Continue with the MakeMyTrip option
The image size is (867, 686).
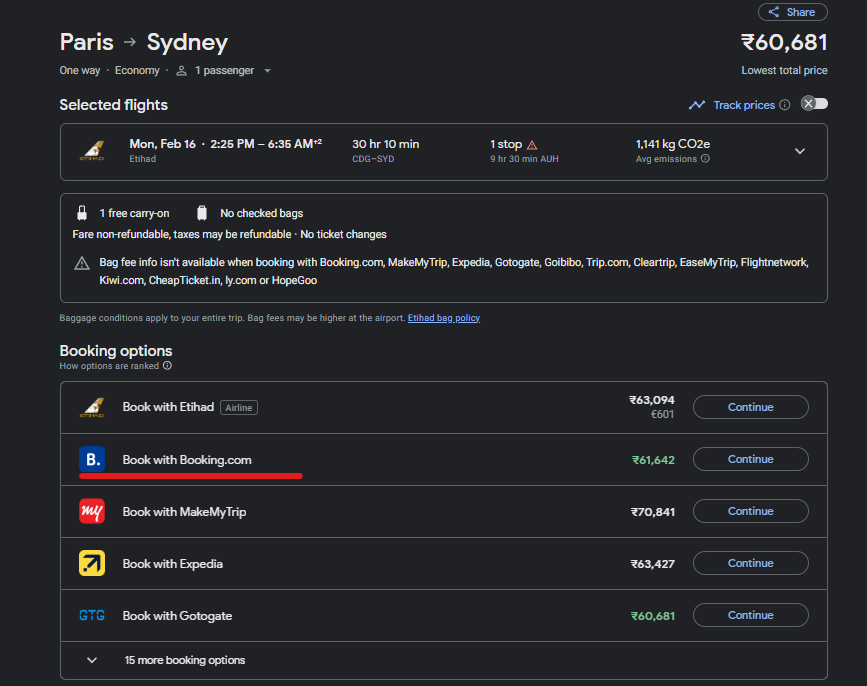click(750, 511)
